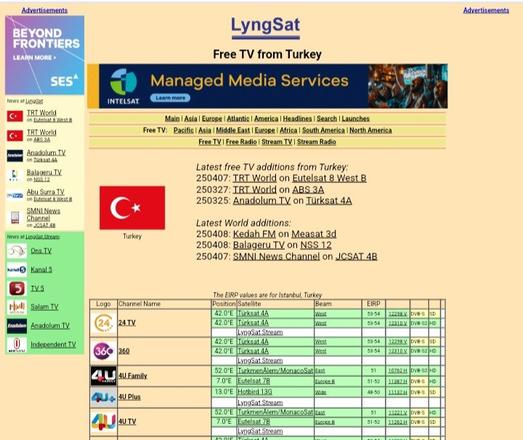
Task: Go to the Europe link in top navigation row
Action: click(212, 118)
